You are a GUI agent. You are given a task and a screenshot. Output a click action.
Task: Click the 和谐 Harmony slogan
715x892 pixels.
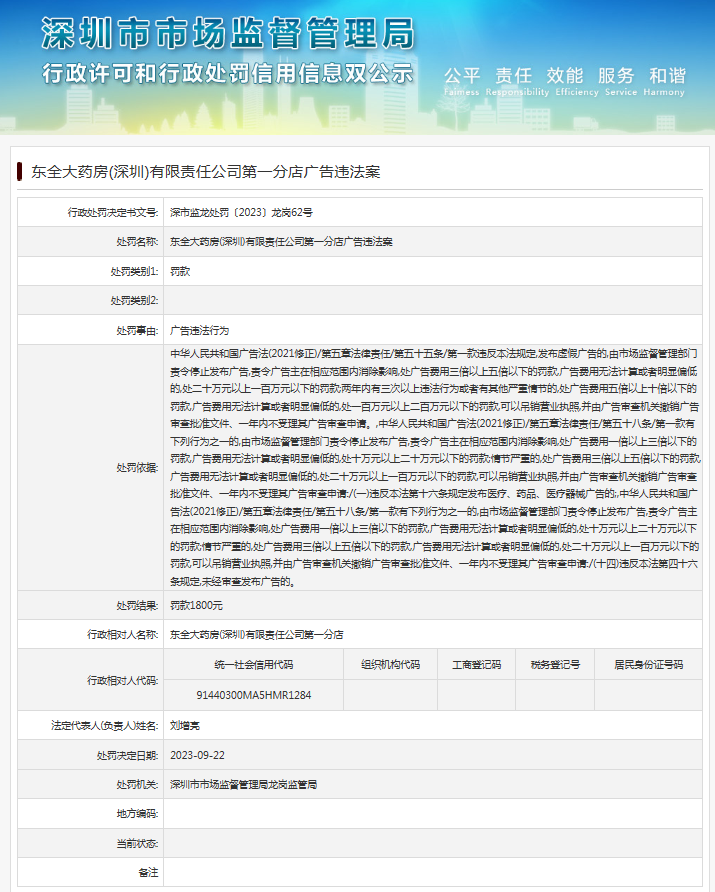coord(664,81)
